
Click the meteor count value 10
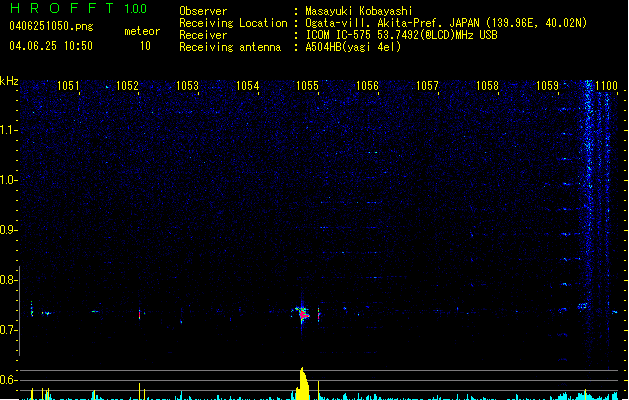coord(145,46)
